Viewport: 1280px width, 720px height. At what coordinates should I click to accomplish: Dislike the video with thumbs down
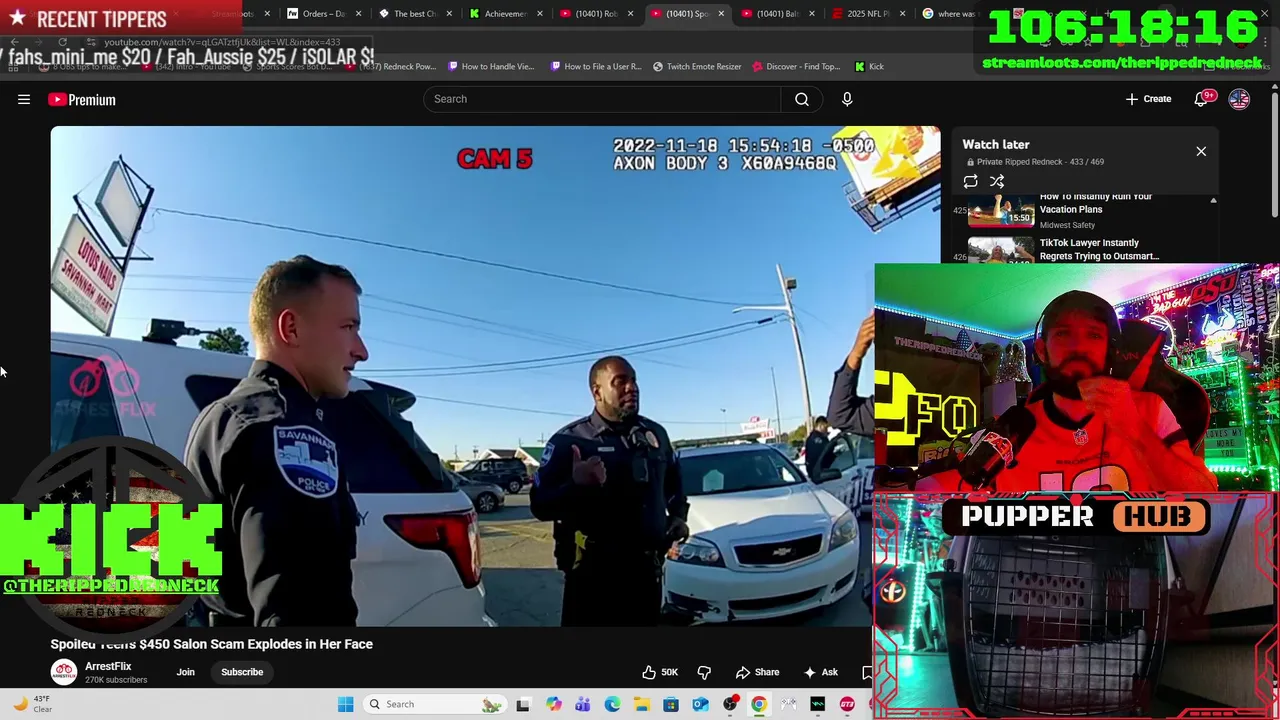pyautogui.click(x=704, y=672)
